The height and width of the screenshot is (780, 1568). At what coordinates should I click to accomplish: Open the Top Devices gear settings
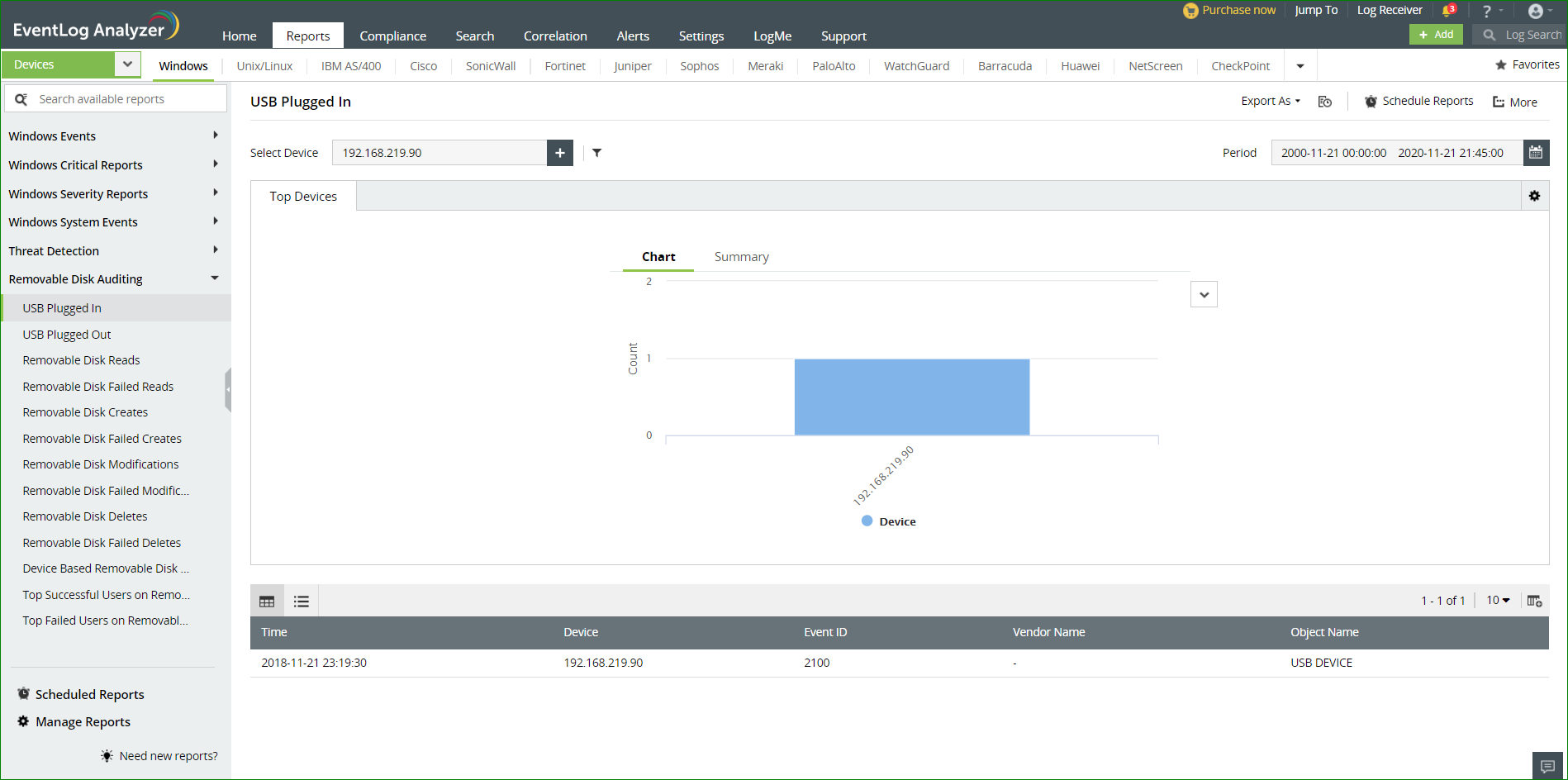(1534, 196)
